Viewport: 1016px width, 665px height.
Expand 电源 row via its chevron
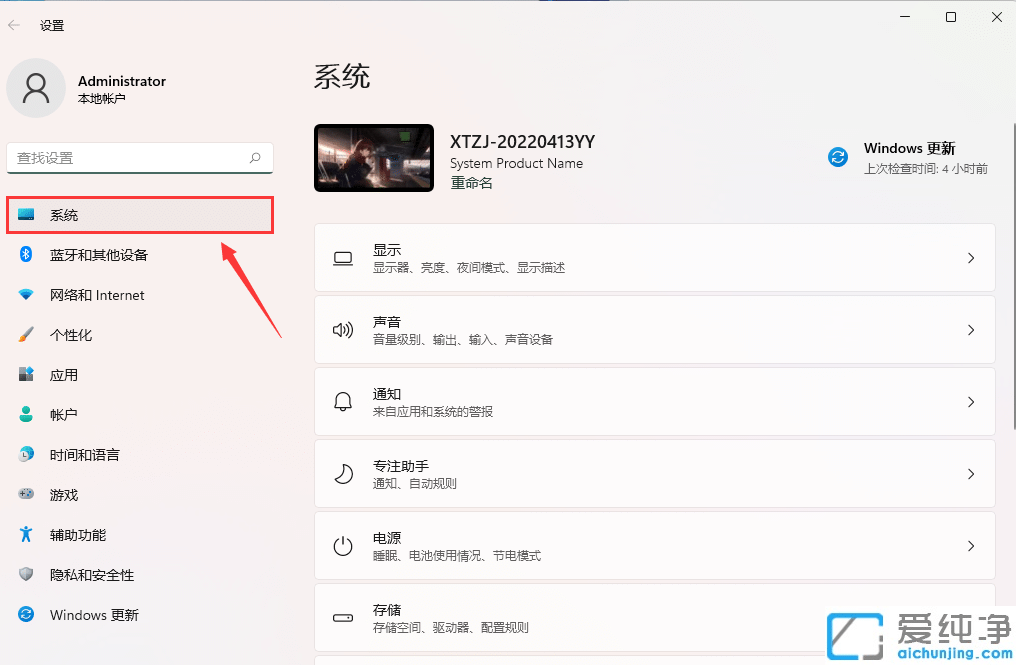[x=971, y=546]
